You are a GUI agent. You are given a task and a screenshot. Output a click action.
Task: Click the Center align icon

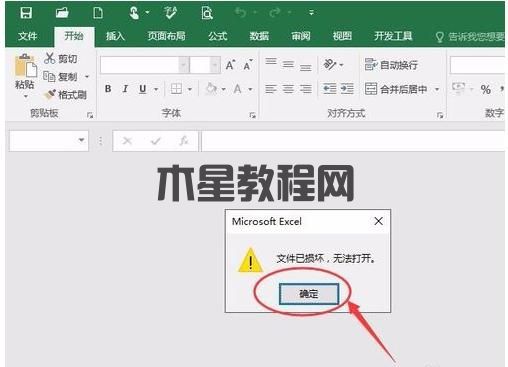tap(288, 89)
